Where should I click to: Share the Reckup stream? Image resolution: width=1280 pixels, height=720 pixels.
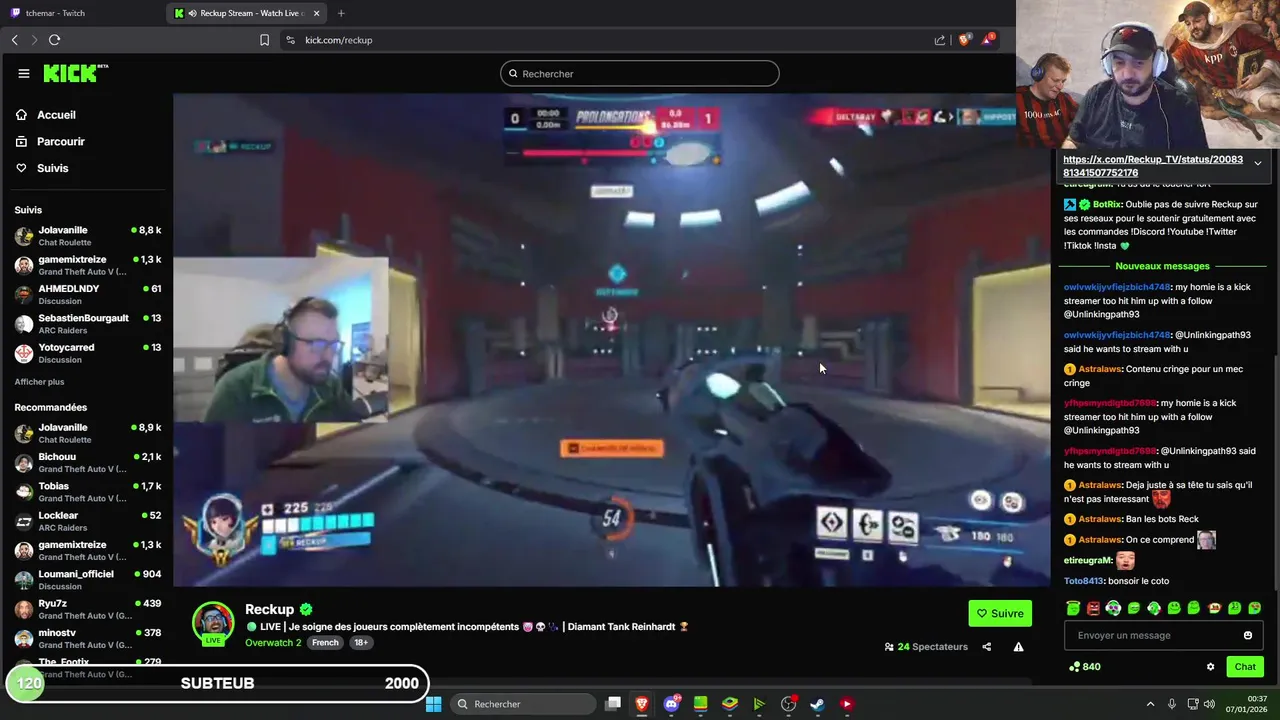point(986,647)
